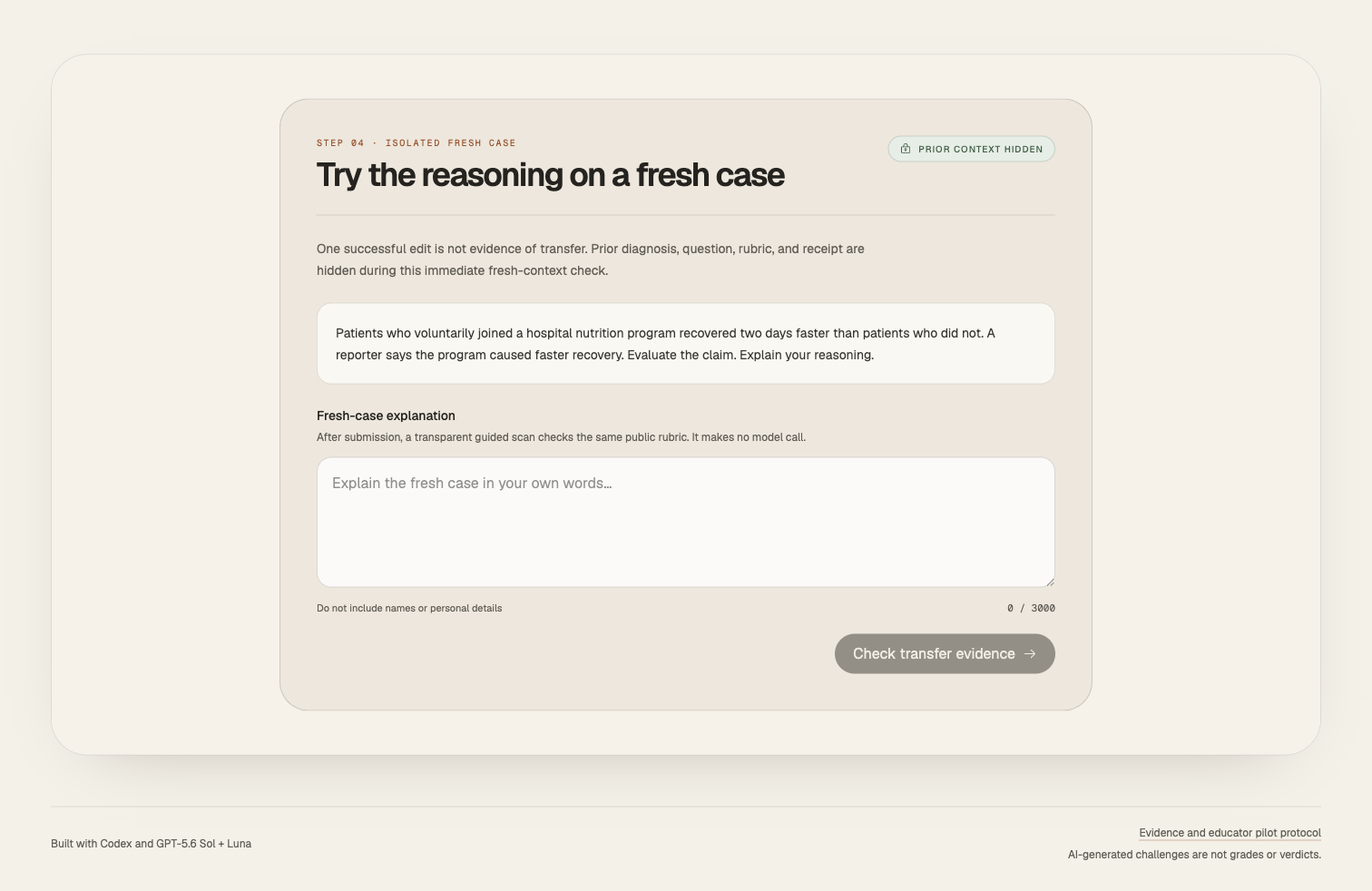Click Built with Codex footer text
The image size is (1372, 891).
151,843
